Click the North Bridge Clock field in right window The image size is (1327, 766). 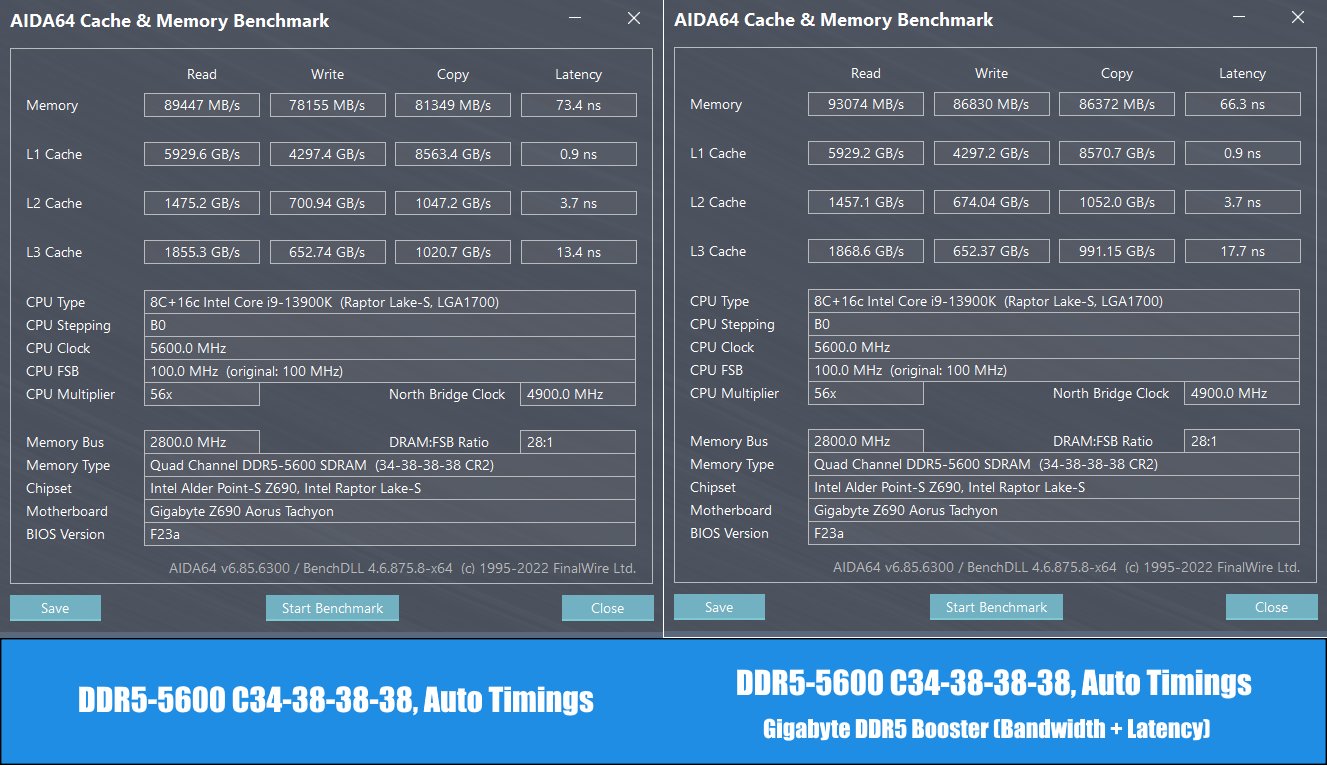(x=1242, y=393)
